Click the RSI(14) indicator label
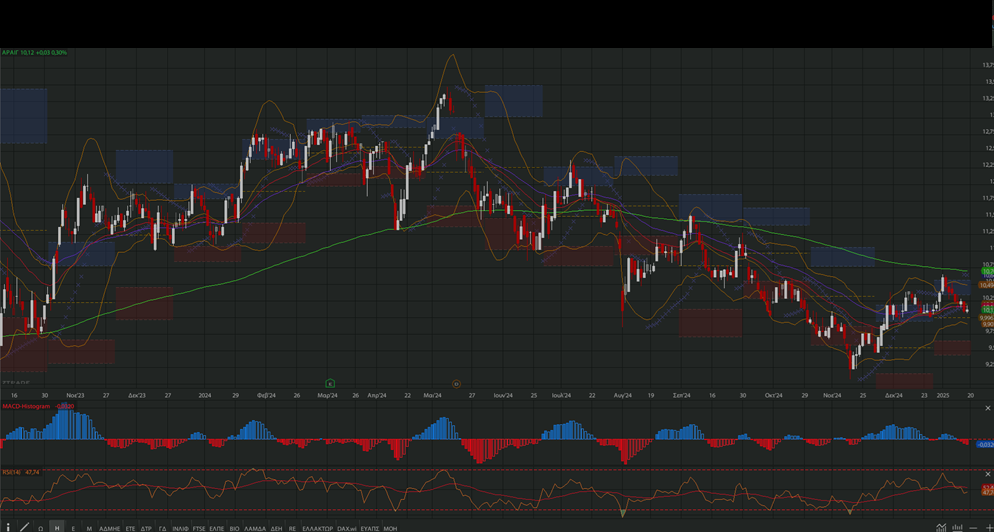 (x=12, y=472)
